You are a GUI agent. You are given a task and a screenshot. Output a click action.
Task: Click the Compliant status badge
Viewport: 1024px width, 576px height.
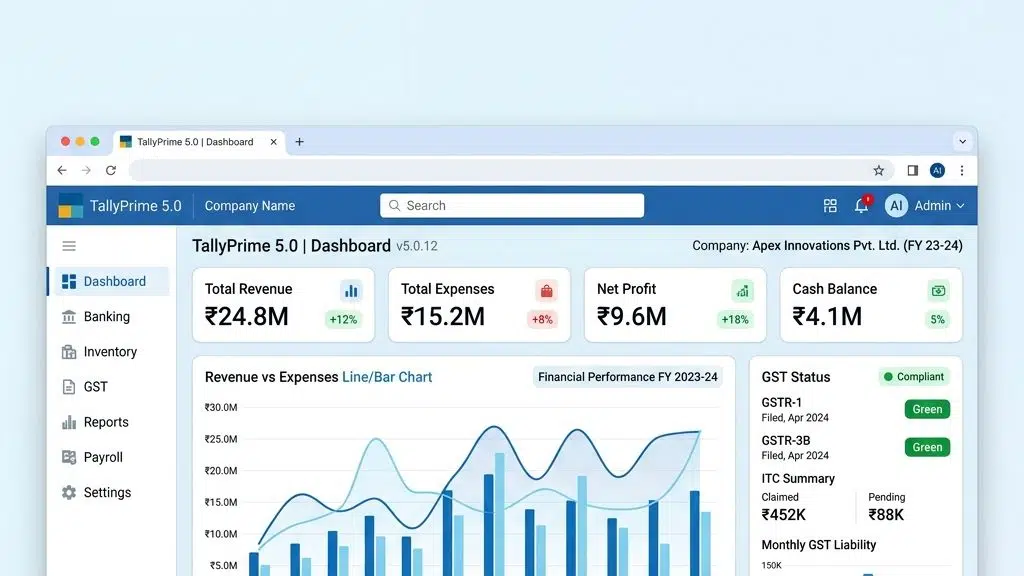click(x=914, y=377)
